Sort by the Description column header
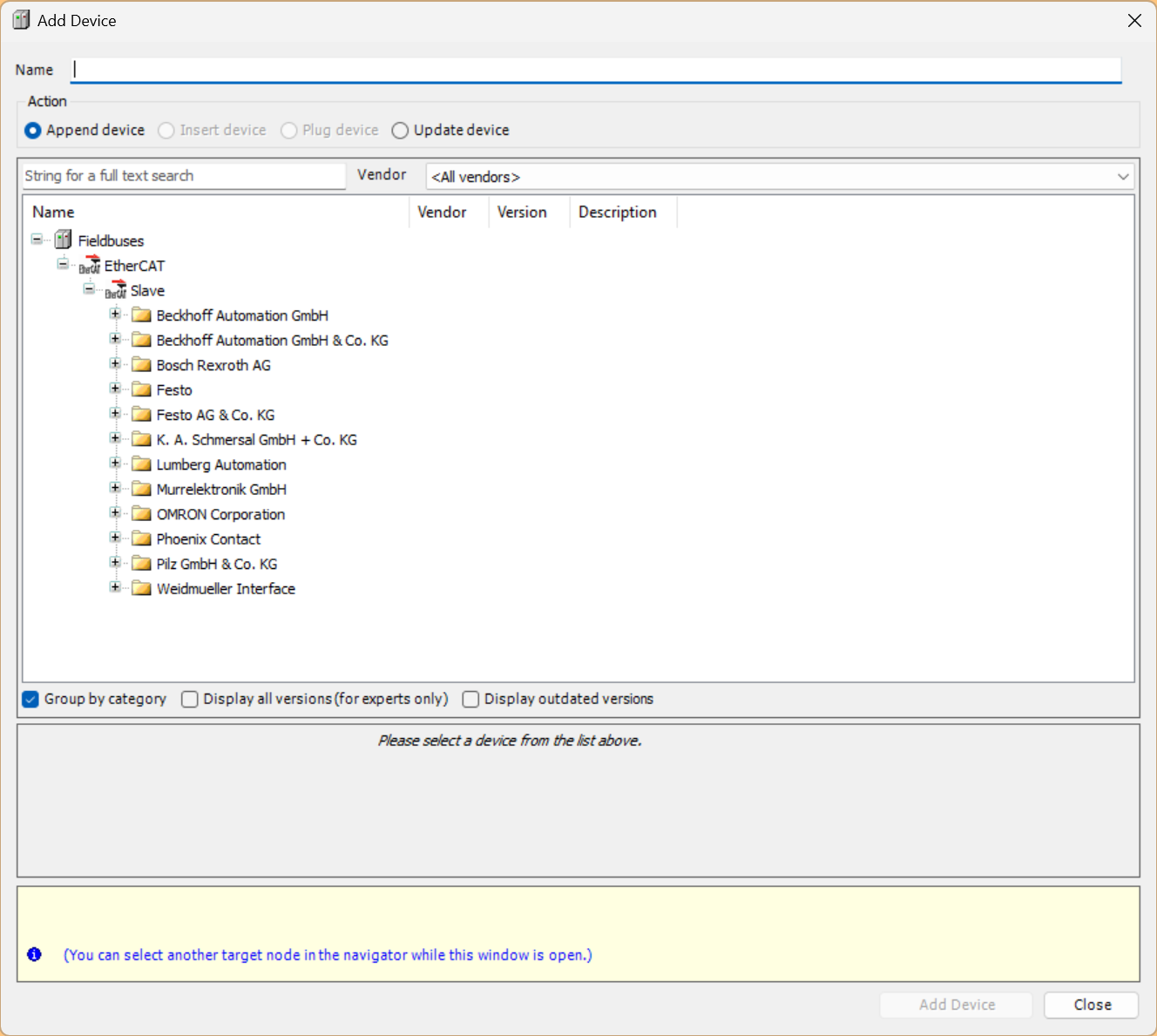The image size is (1157, 1036). [623, 212]
